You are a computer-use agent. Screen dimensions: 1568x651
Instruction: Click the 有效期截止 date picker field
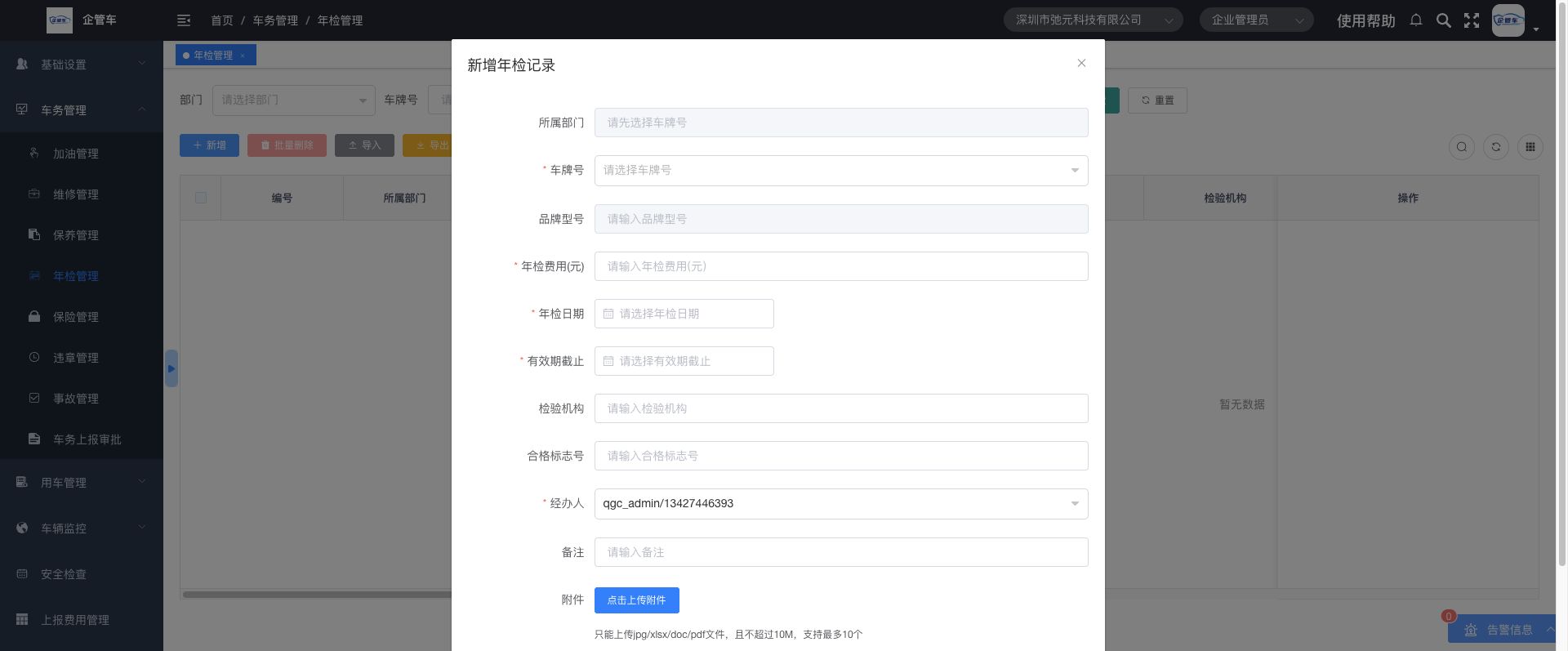(x=684, y=361)
